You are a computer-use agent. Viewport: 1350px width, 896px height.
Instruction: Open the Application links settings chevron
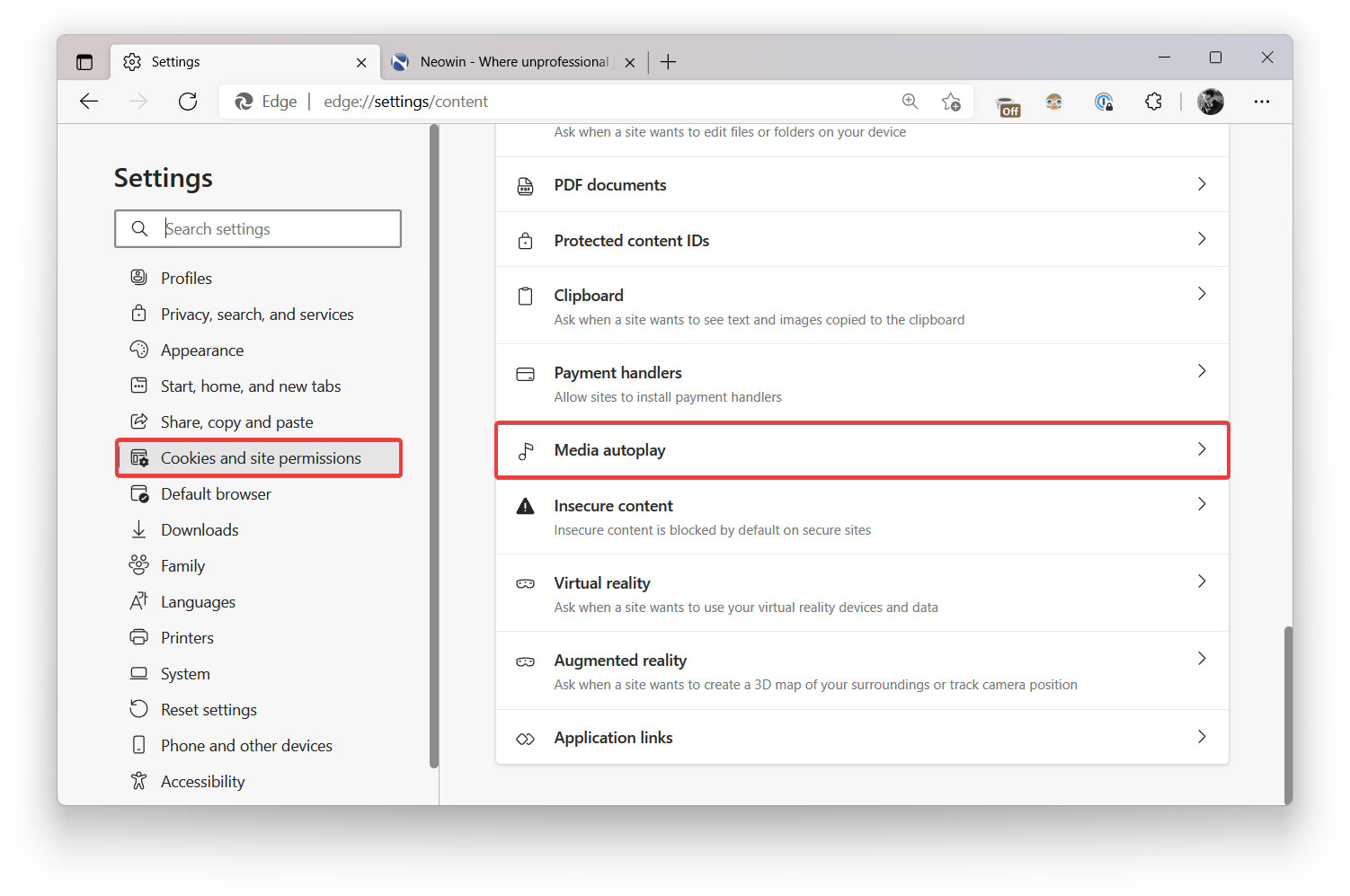point(1202,737)
